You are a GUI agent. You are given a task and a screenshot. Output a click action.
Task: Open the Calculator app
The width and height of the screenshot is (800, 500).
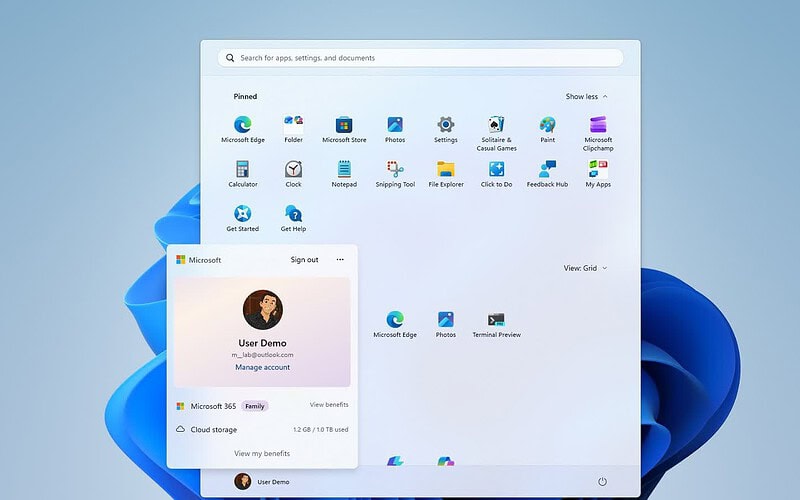click(x=242, y=174)
